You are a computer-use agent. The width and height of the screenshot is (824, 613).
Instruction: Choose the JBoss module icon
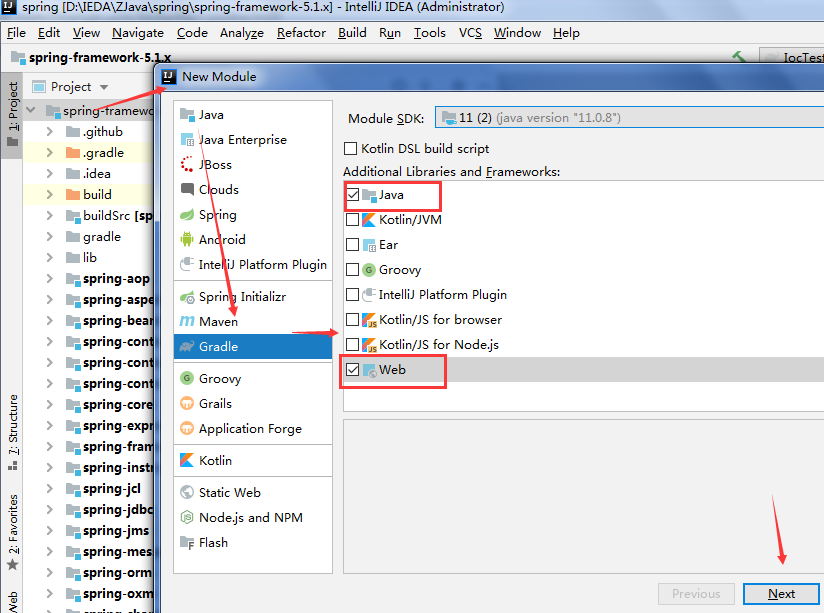point(187,165)
